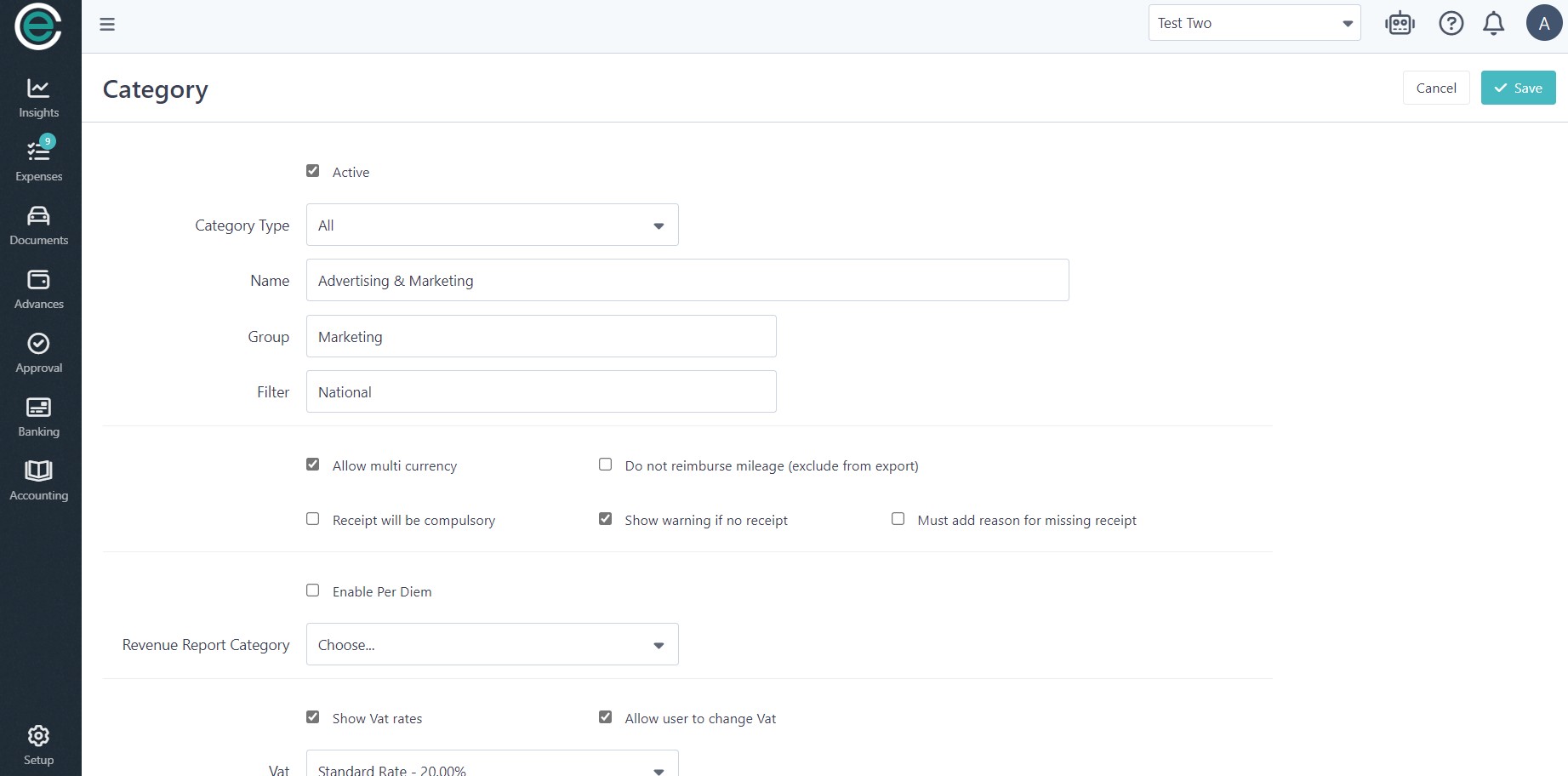Go to Approval menu label
This screenshot has height=776, width=1568.
click(x=39, y=368)
